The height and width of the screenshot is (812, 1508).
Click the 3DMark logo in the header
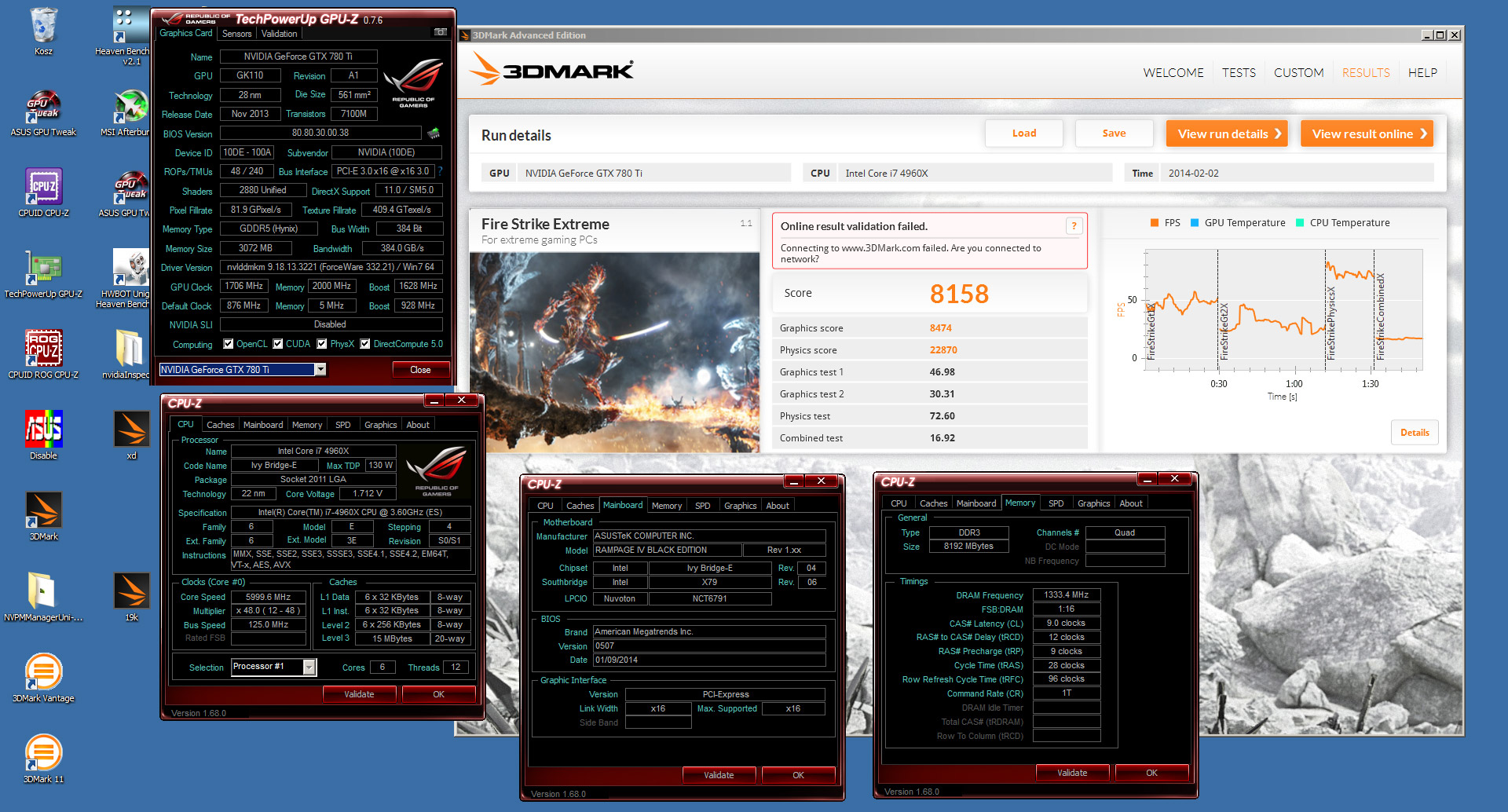551,69
